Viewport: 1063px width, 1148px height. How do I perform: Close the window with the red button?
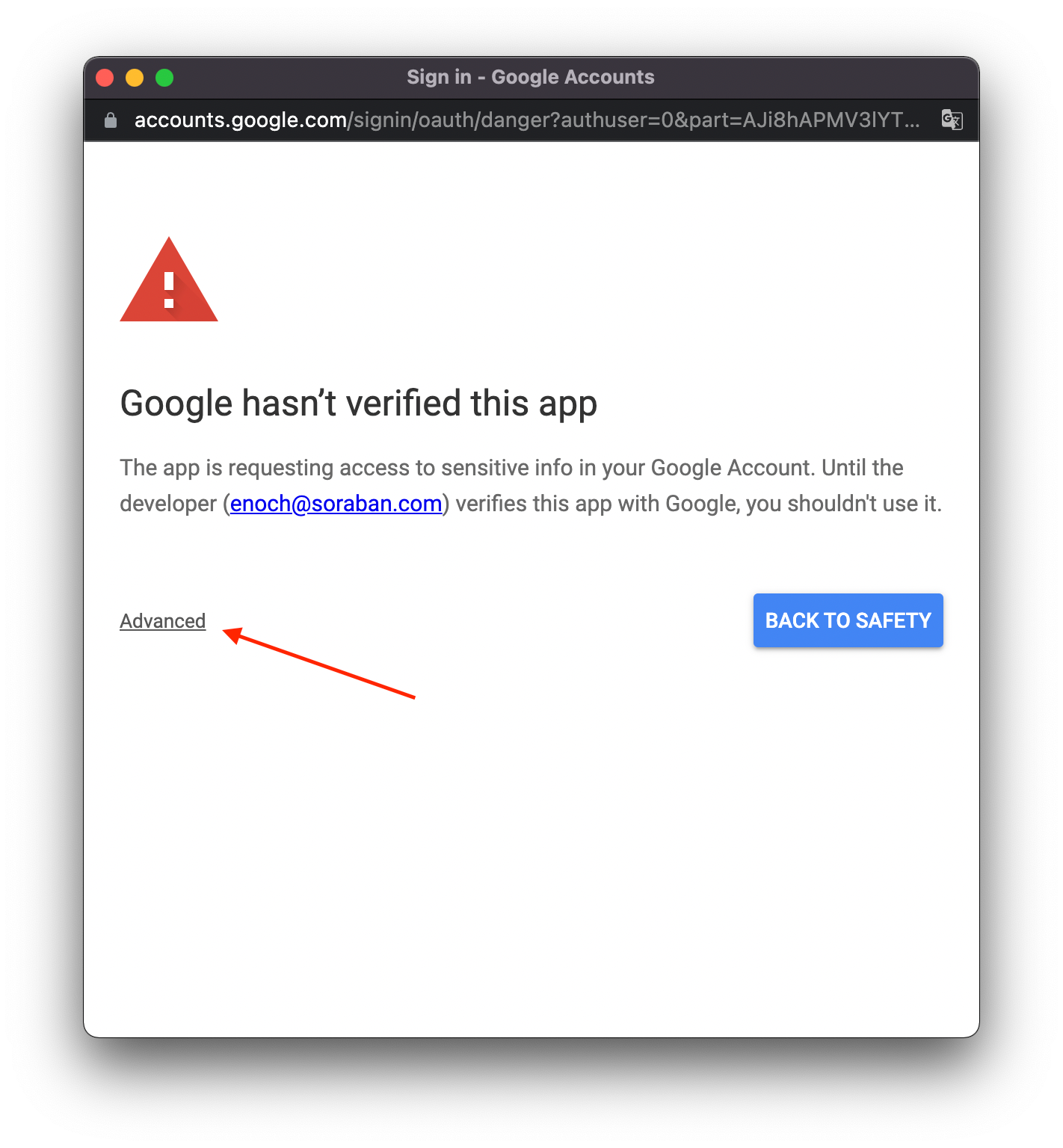pos(105,78)
